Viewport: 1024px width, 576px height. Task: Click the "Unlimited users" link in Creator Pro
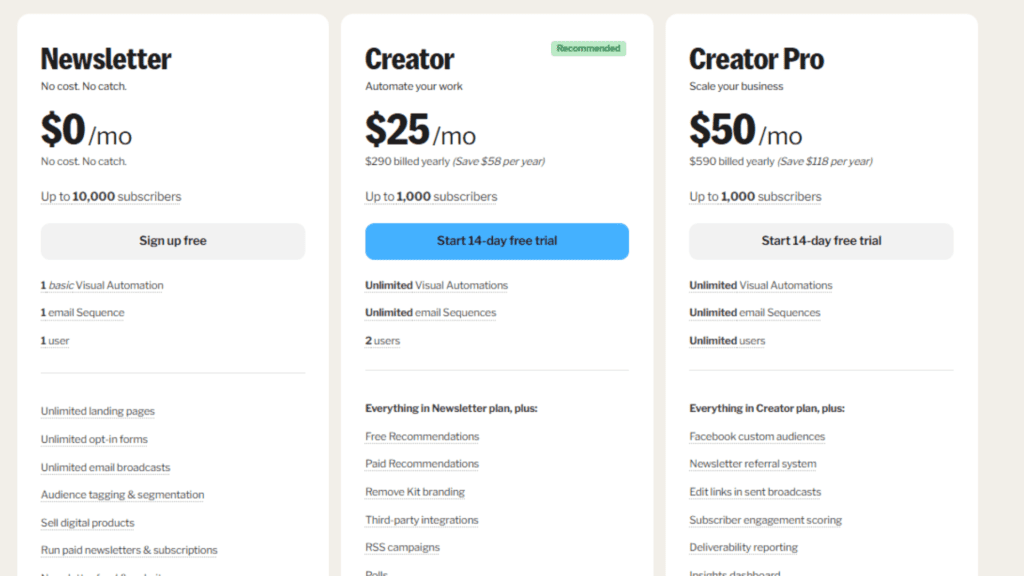coord(727,341)
